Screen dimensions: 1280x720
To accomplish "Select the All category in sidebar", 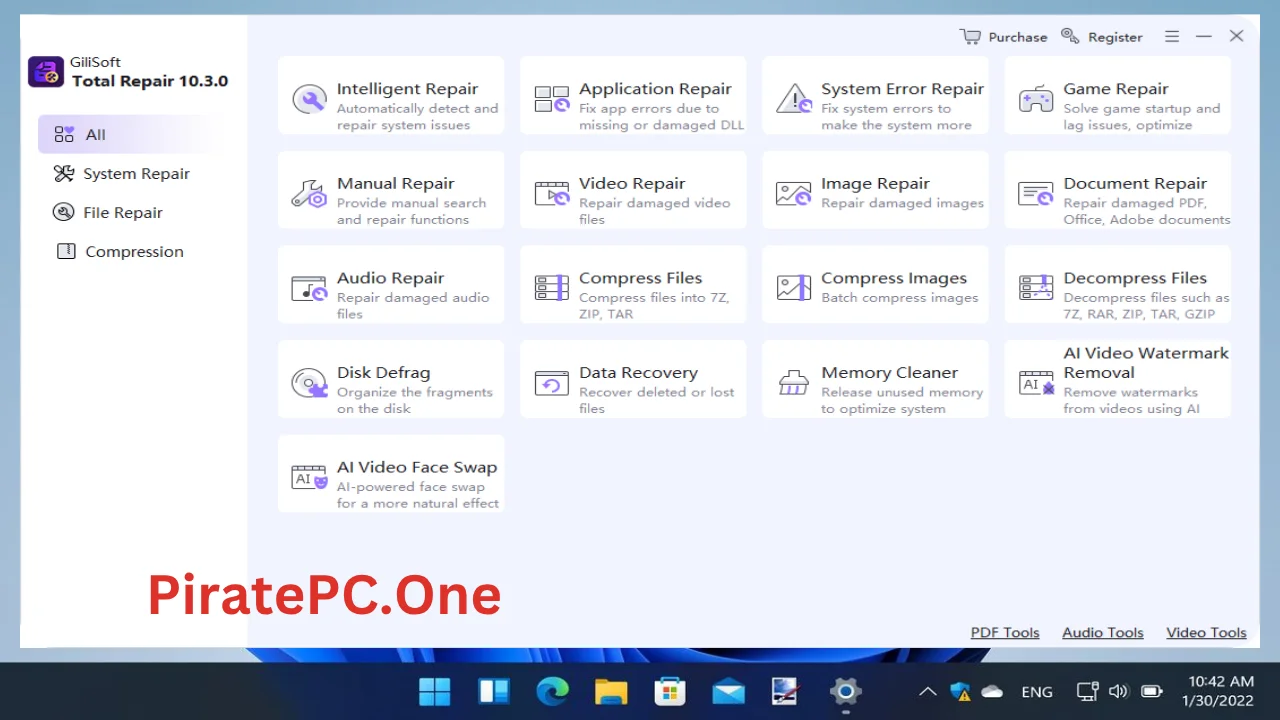I will [x=124, y=134].
